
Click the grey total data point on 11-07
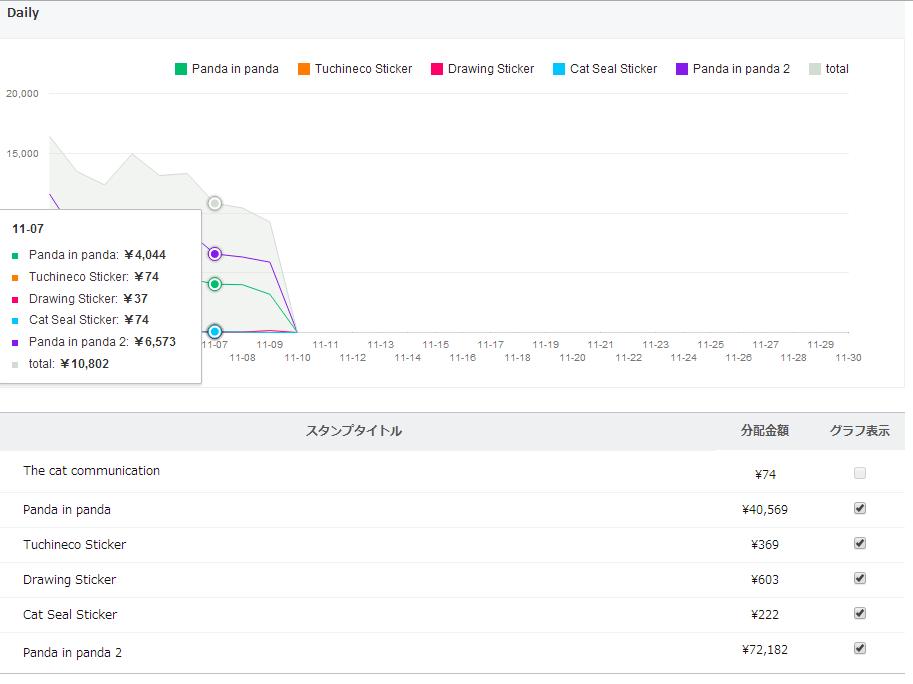215,203
